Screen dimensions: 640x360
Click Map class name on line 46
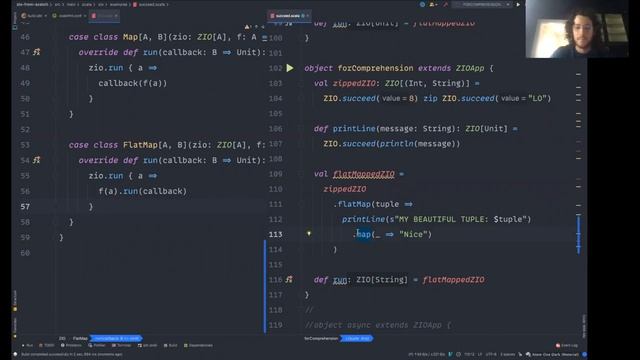130,37
